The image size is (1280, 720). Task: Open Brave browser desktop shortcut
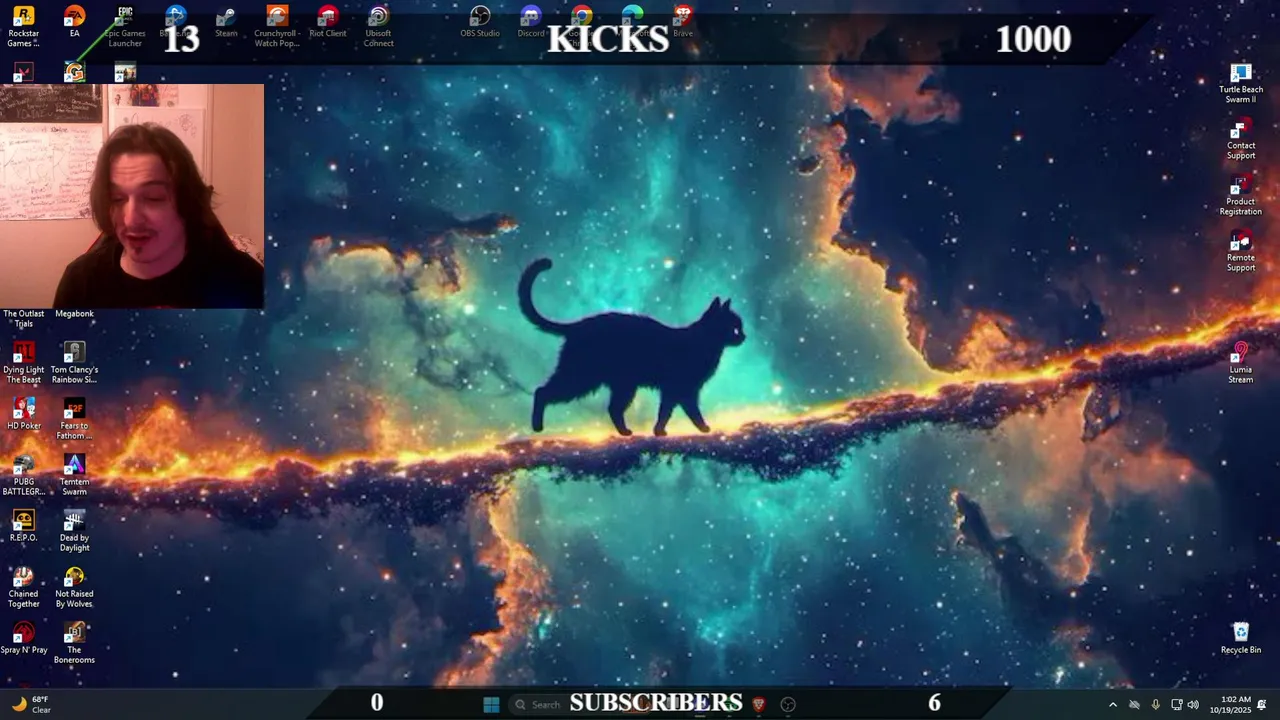[x=683, y=22]
